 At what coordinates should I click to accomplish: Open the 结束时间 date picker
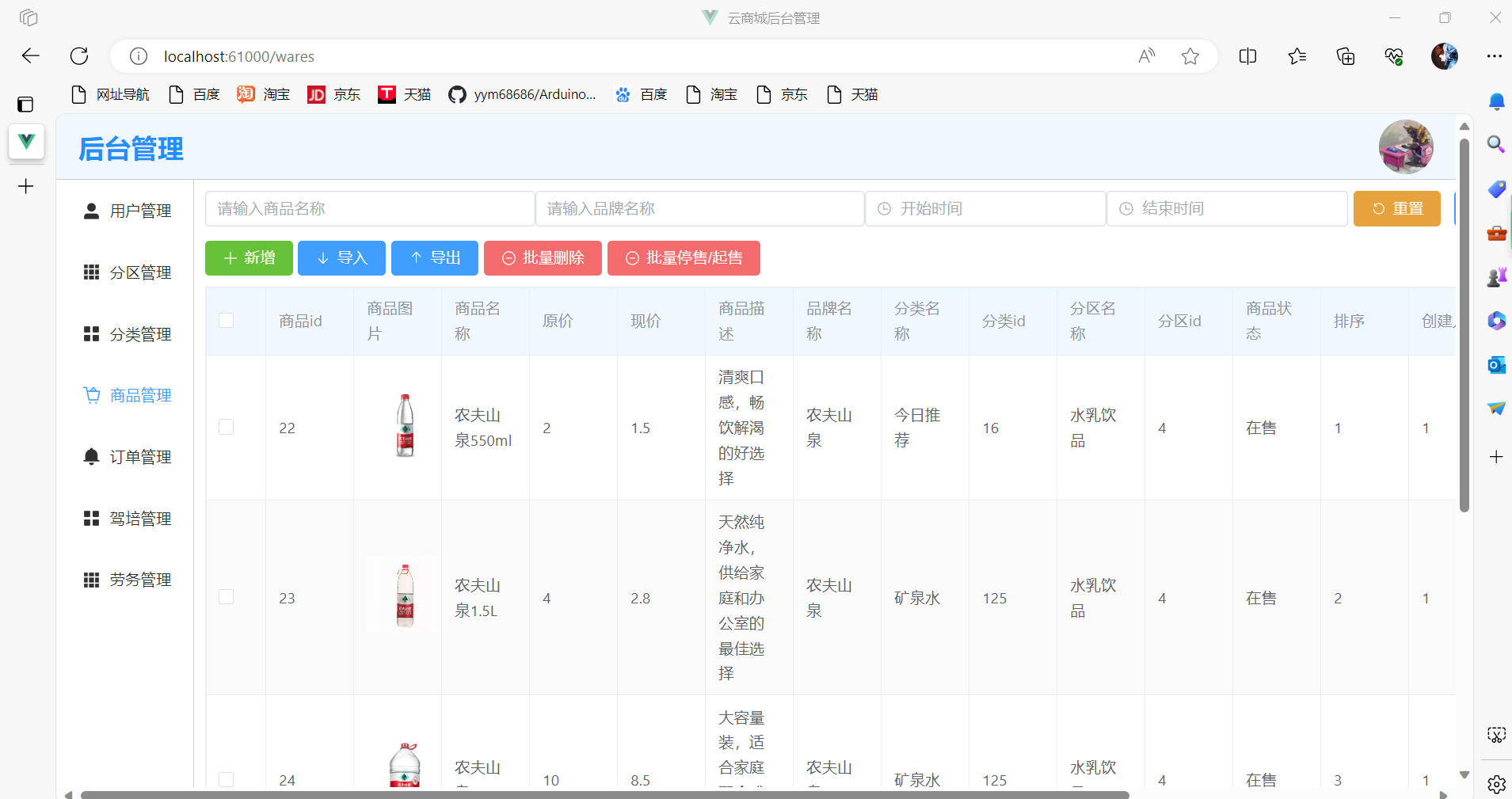pos(1227,209)
